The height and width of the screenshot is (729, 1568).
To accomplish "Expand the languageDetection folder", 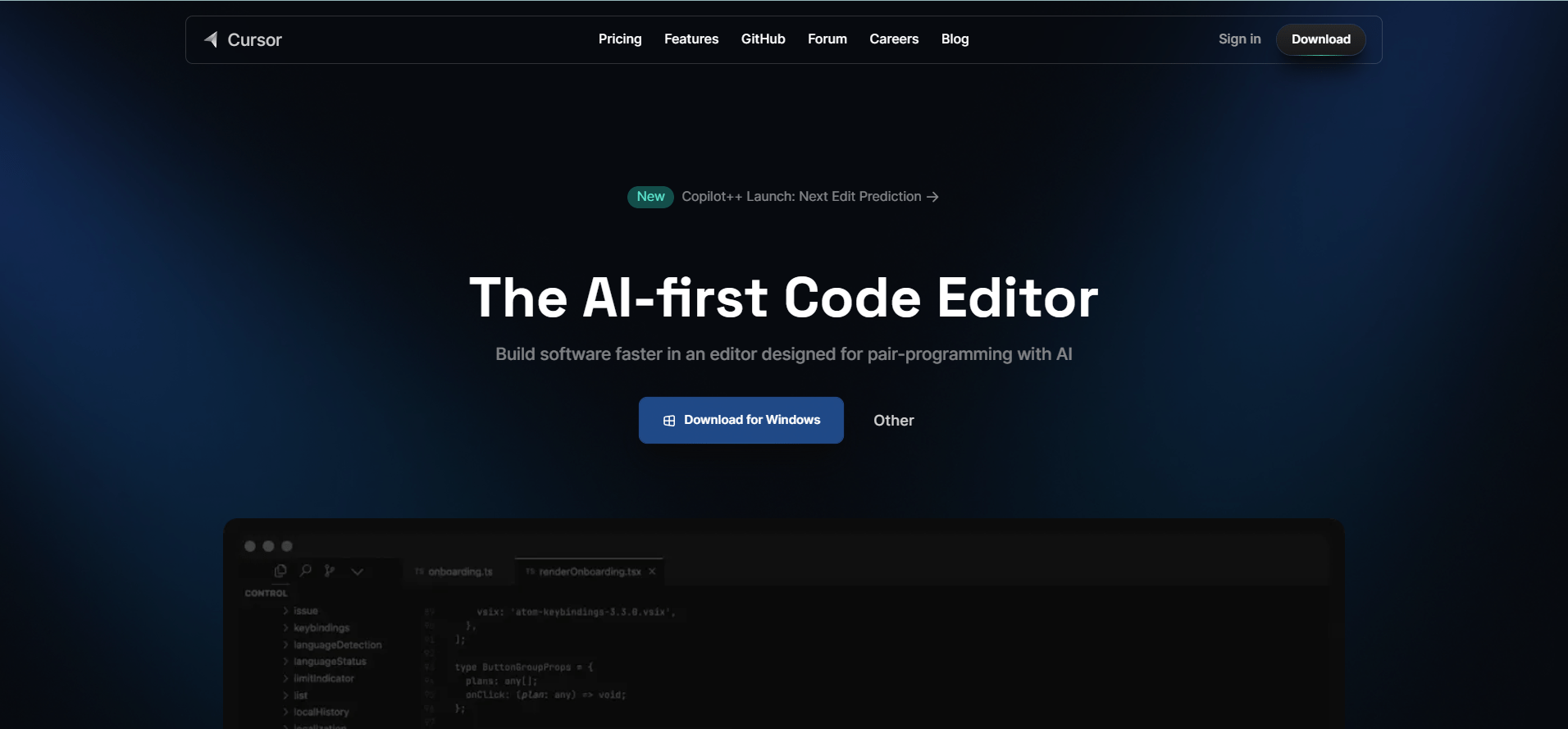I will click(332, 645).
